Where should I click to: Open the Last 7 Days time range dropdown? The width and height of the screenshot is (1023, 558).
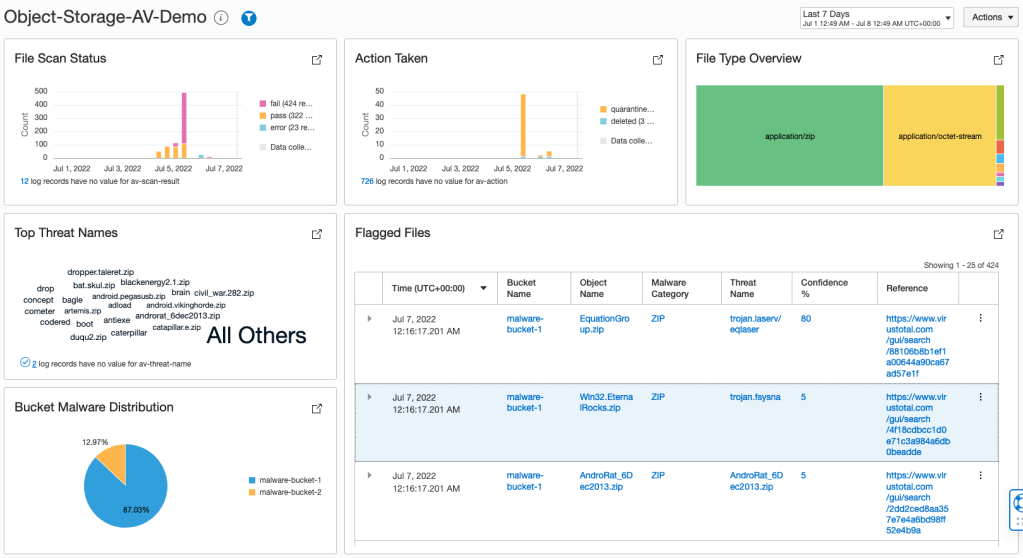tap(876, 17)
